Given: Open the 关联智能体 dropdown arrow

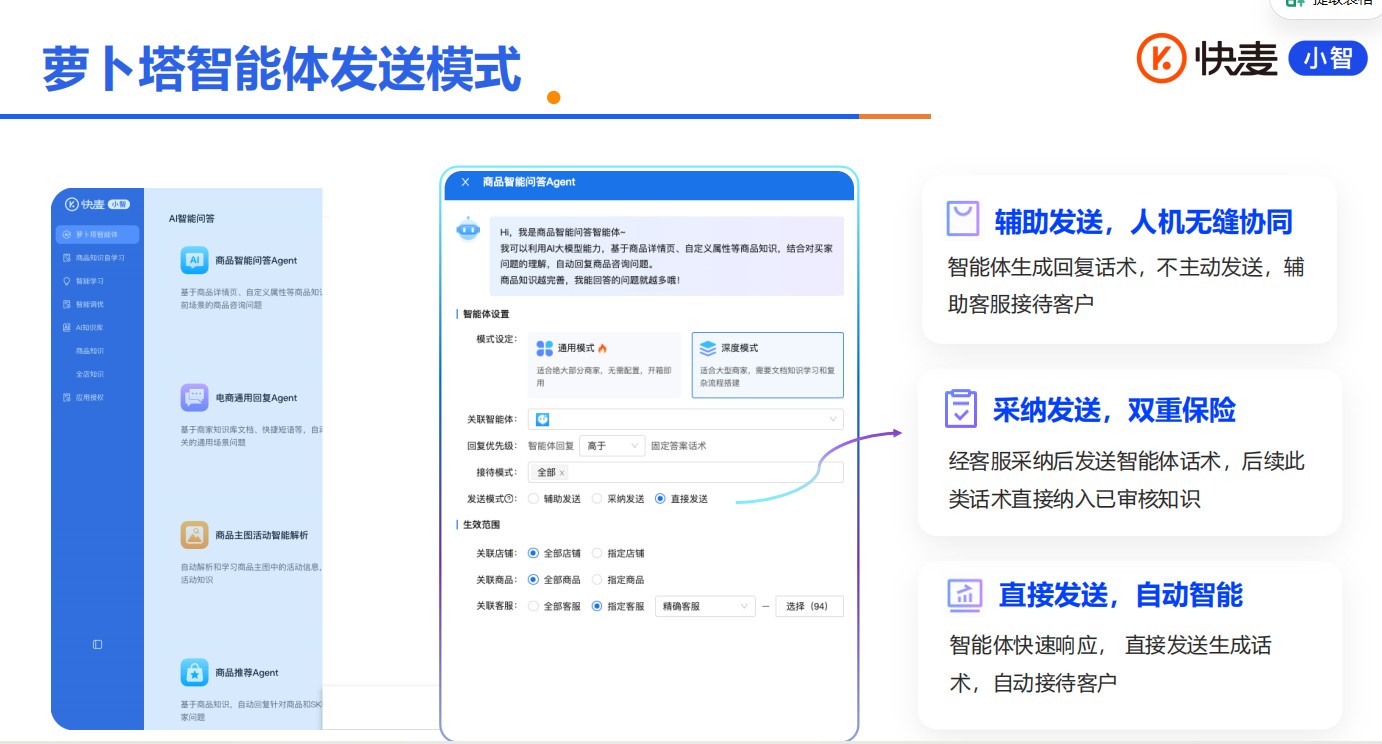Looking at the screenshot, I should tap(833, 419).
